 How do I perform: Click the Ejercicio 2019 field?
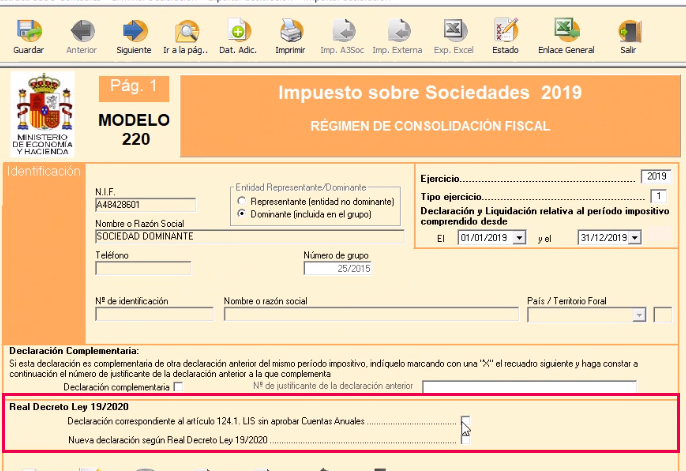(x=656, y=176)
